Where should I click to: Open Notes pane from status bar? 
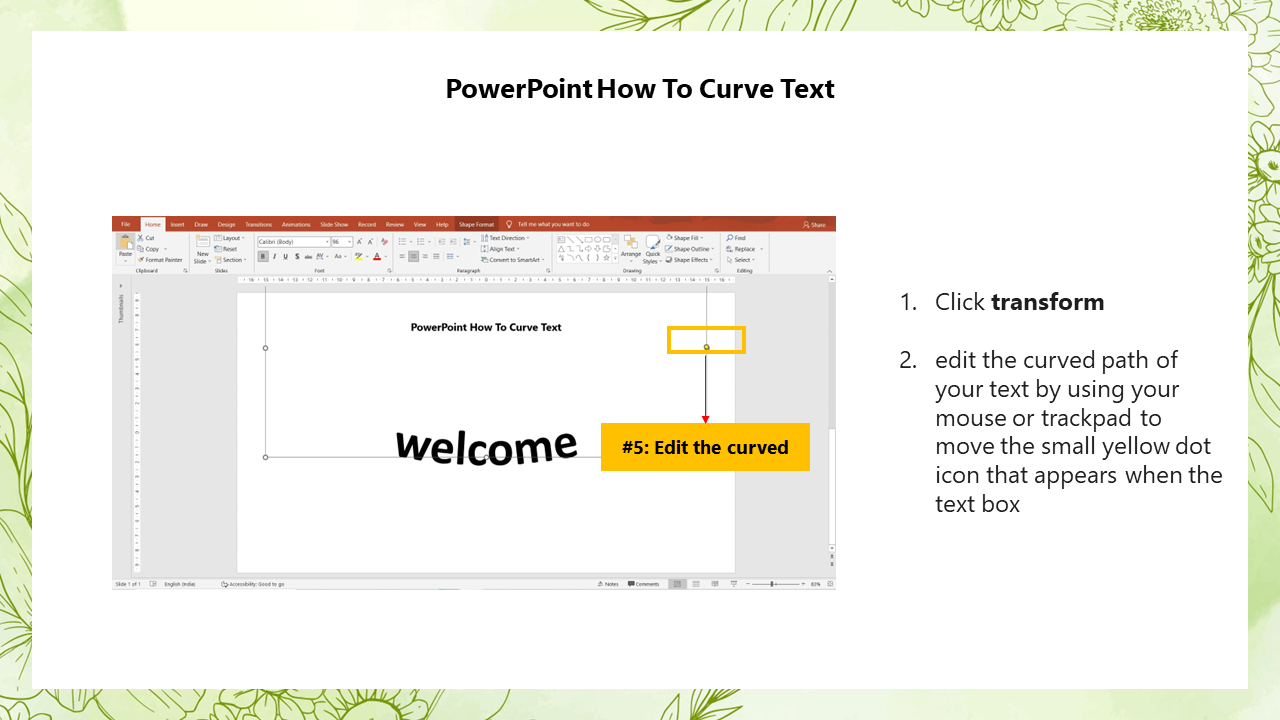[608, 583]
